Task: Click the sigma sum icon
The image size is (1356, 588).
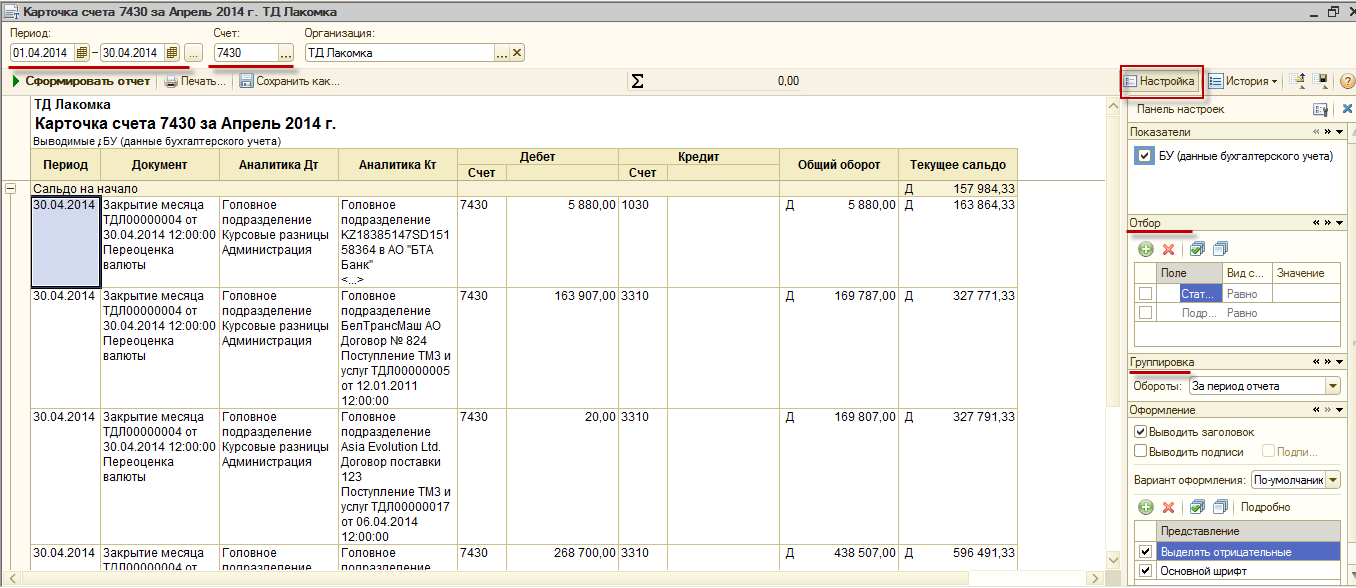Action: tap(637, 81)
